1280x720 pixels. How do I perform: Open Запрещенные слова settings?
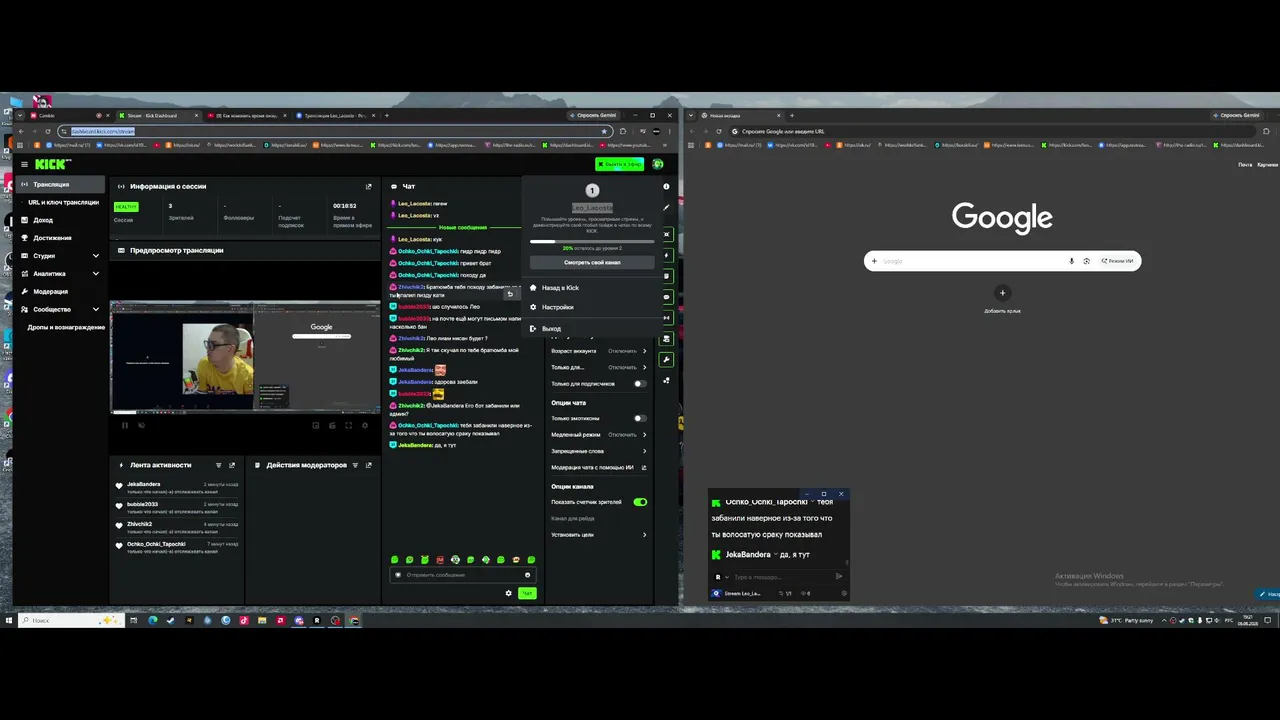coord(598,451)
